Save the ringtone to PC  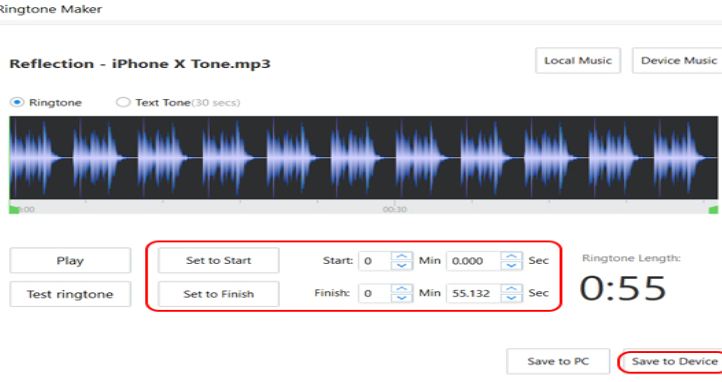558,361
